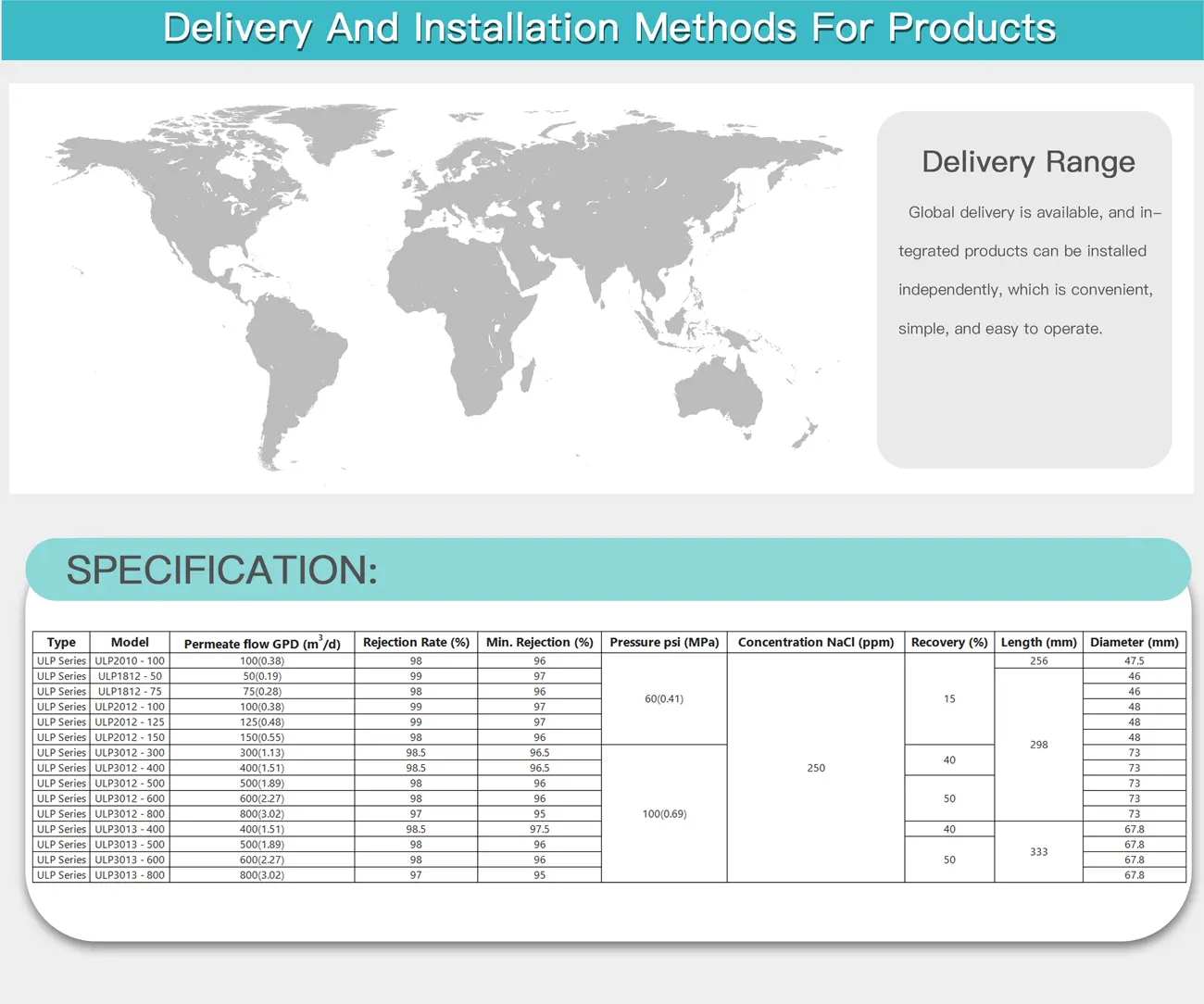Image resolution: width=1204 pixels, height=1004 pixels.
Task: Click the Permeate flow GPD header
Action: pyautogui.click(x=262, y=642)
